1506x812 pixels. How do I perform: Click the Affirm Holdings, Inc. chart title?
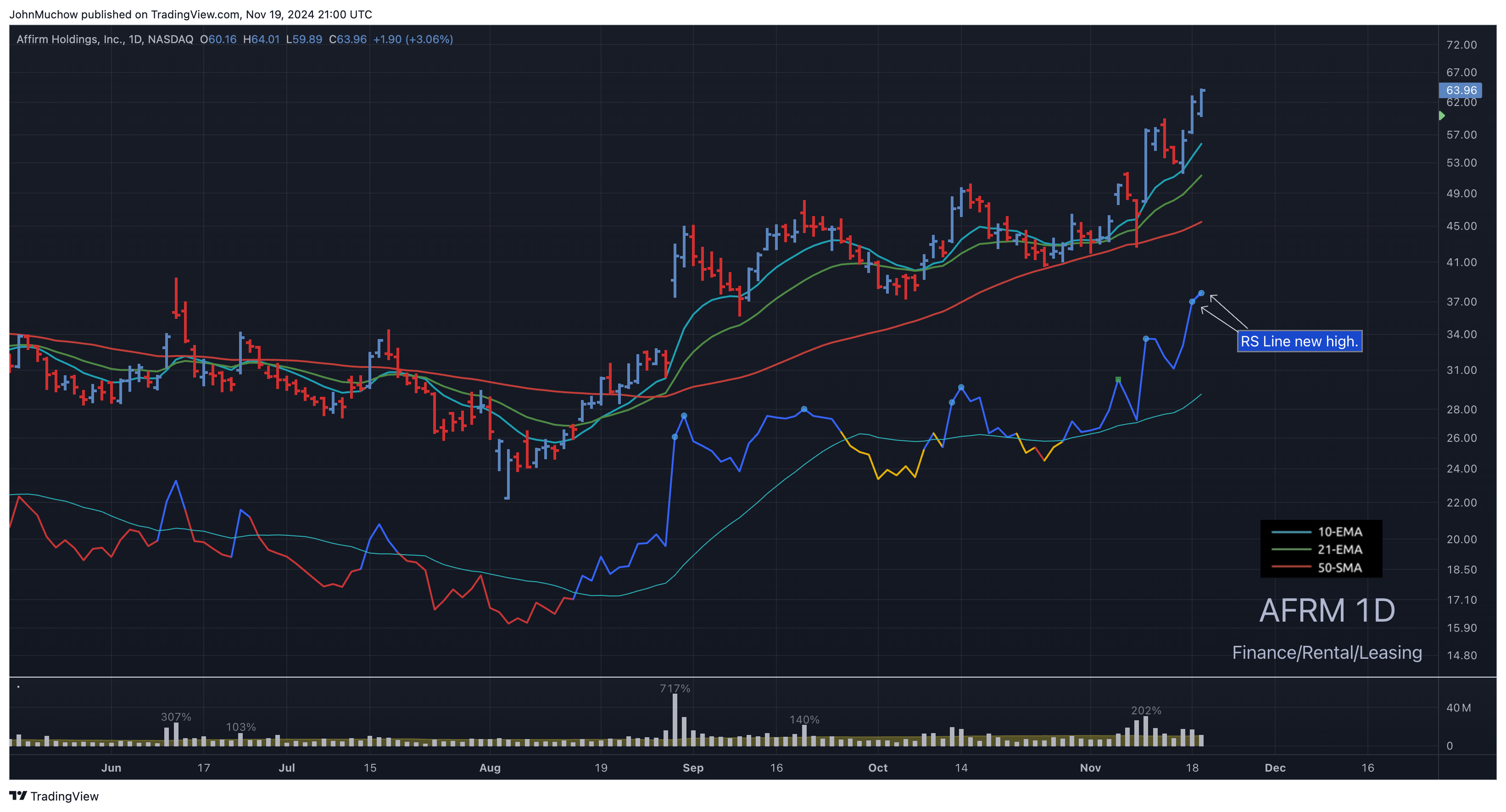pos(105,39)
